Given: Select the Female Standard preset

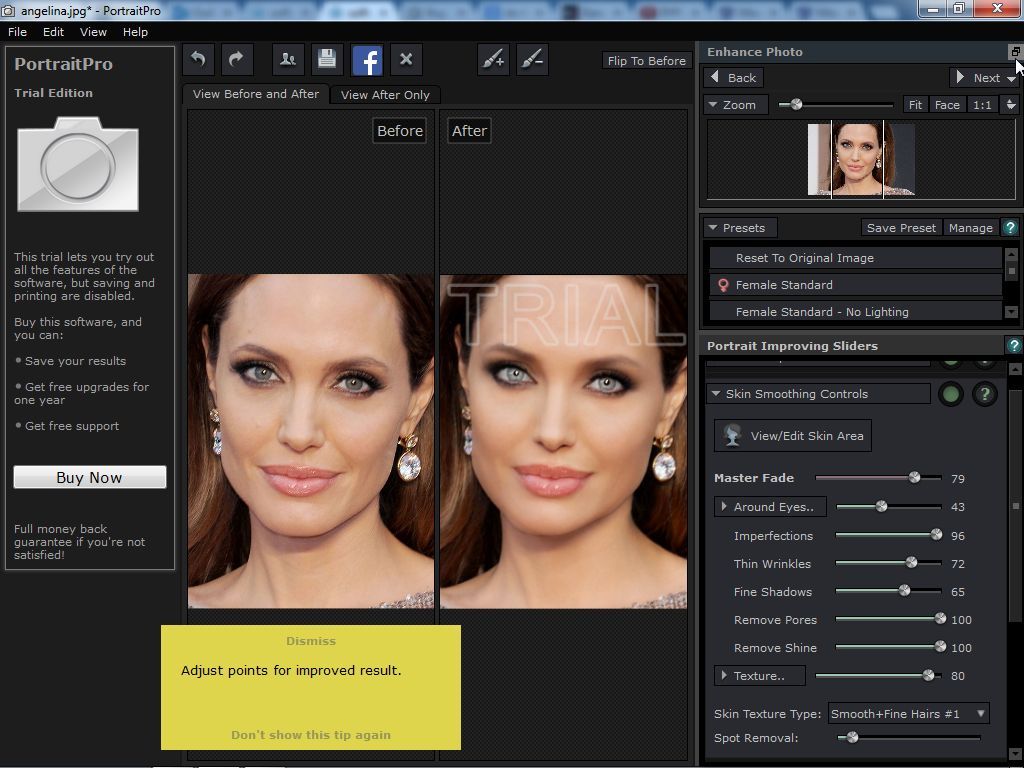Looking at the screenshot, I should click(856, 285).
